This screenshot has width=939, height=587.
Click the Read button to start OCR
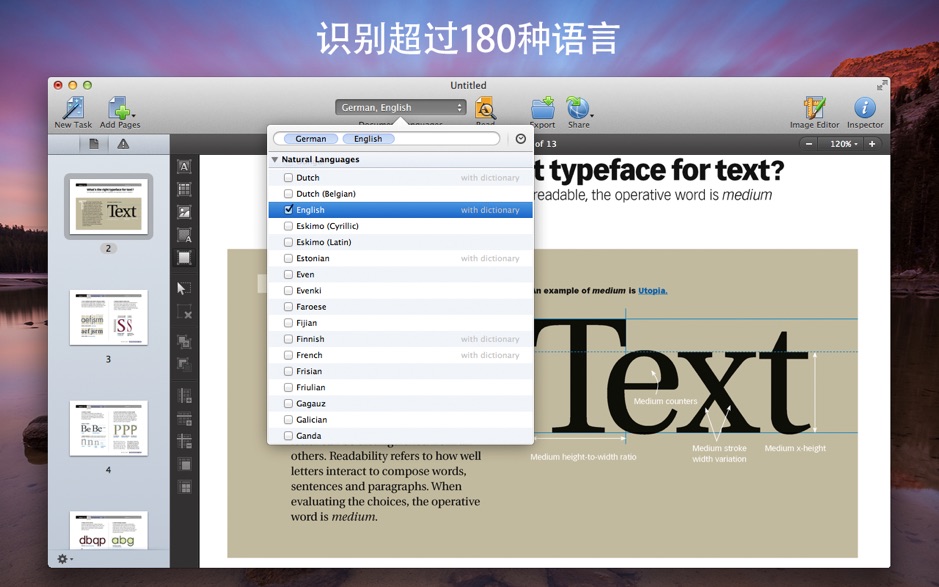pos(487,108)
